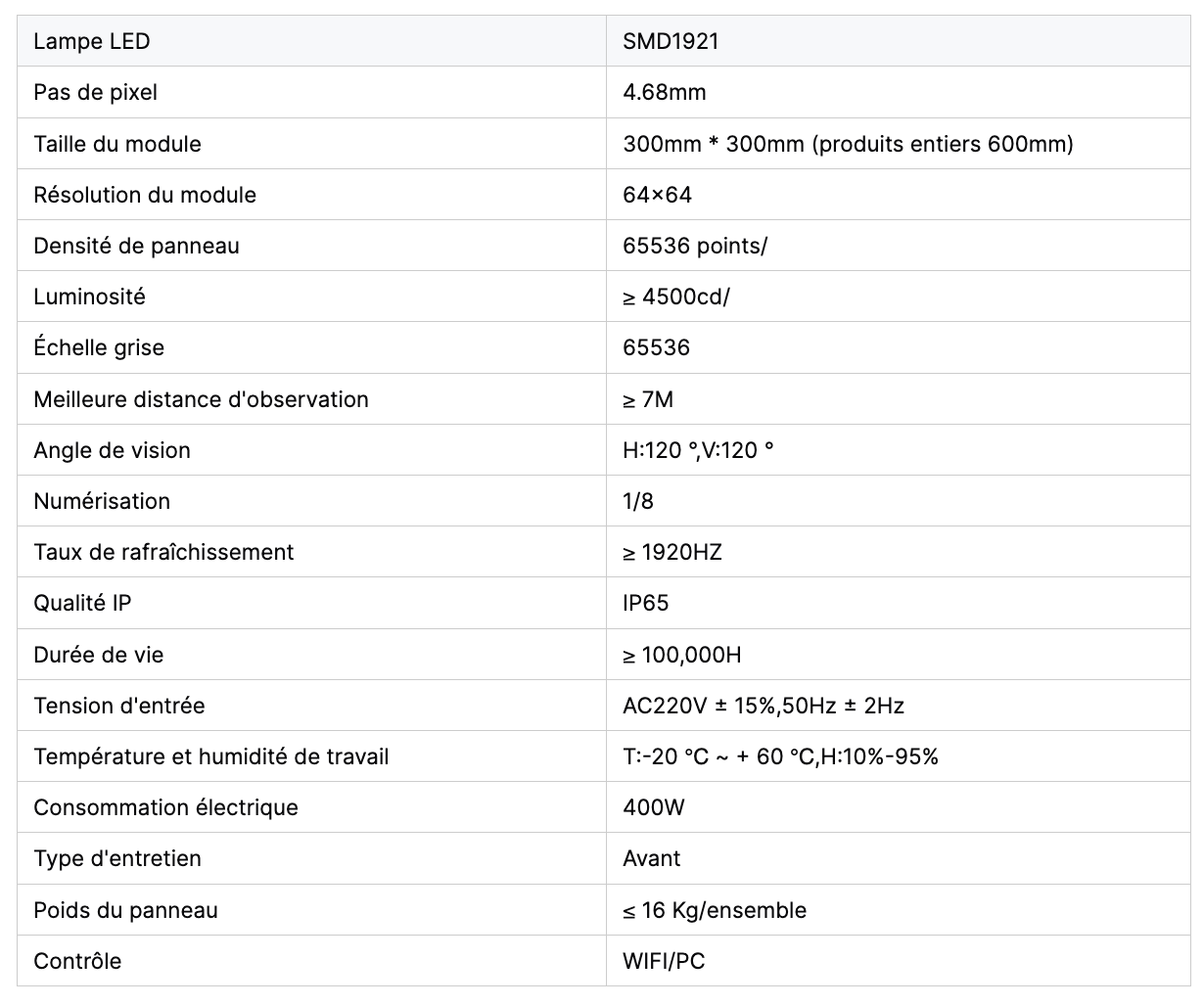Click the 'Pas de pixel' row label
Image resolution: width=1204 pixels, height=1006 pixels.
[x=95, y=92]
